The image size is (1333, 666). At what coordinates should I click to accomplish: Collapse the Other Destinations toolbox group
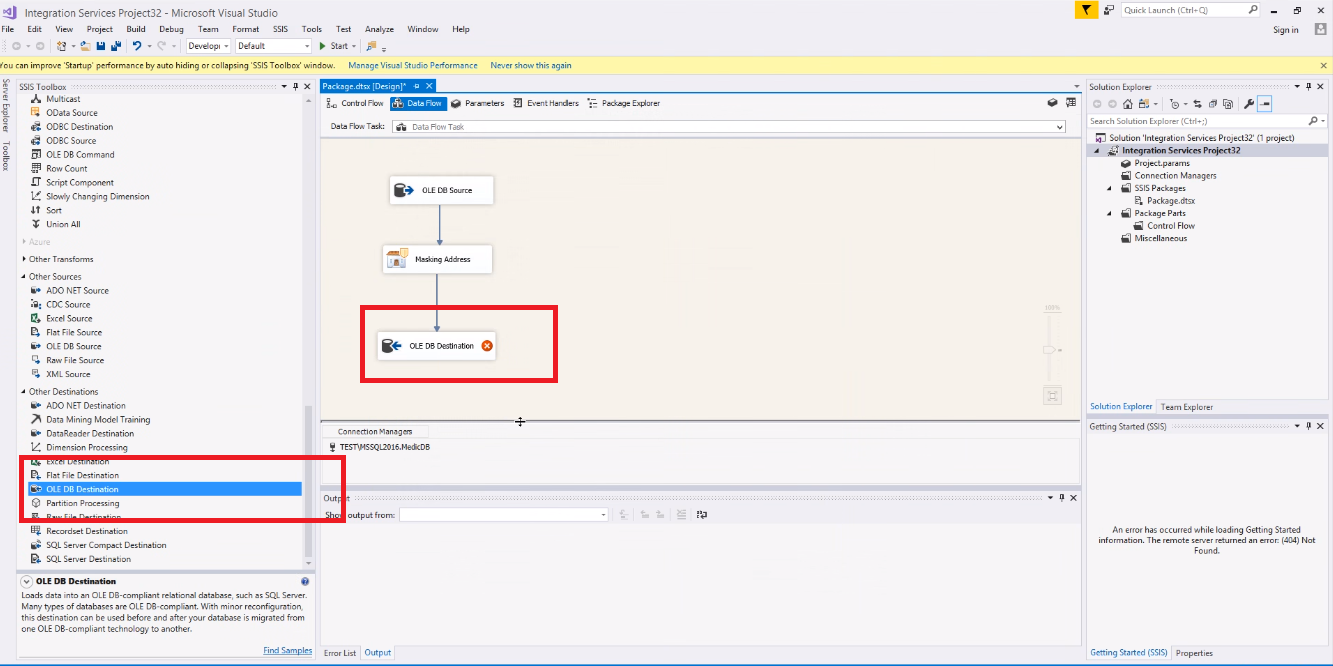tap(25, 392)
